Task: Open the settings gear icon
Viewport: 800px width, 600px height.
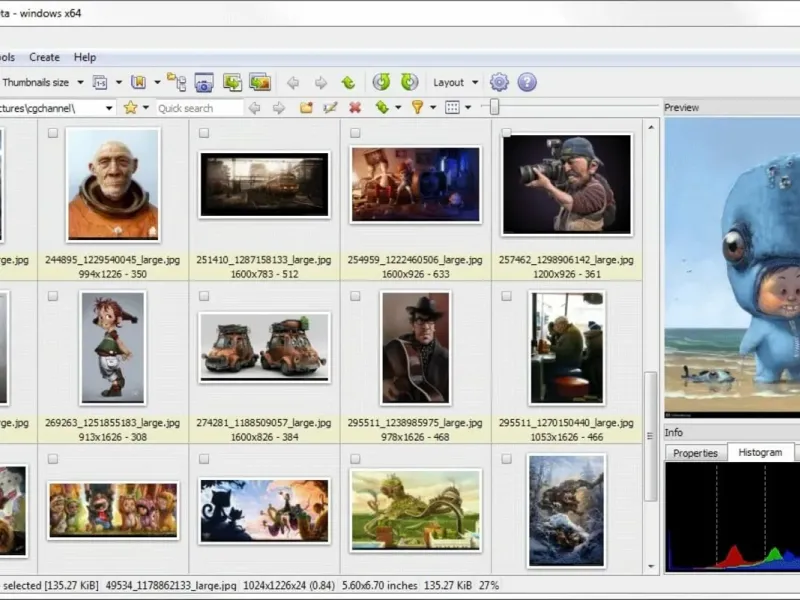Action: [499, 82]
